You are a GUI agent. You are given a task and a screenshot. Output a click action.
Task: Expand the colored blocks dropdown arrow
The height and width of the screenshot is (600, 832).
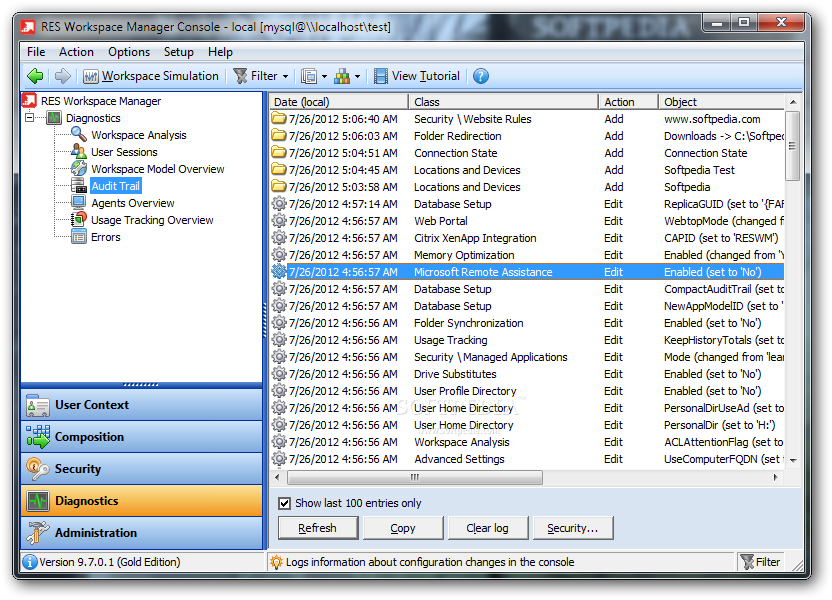point(358,77)
